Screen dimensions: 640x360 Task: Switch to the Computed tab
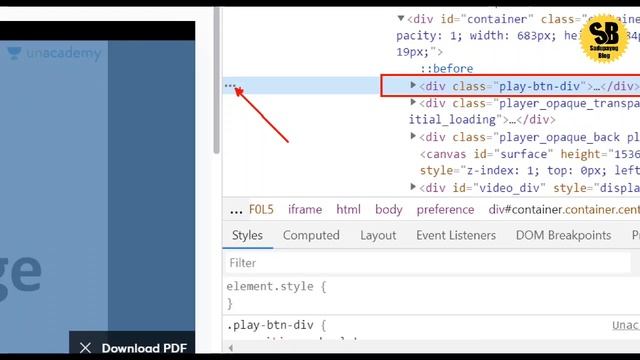[x=311, y=235]
